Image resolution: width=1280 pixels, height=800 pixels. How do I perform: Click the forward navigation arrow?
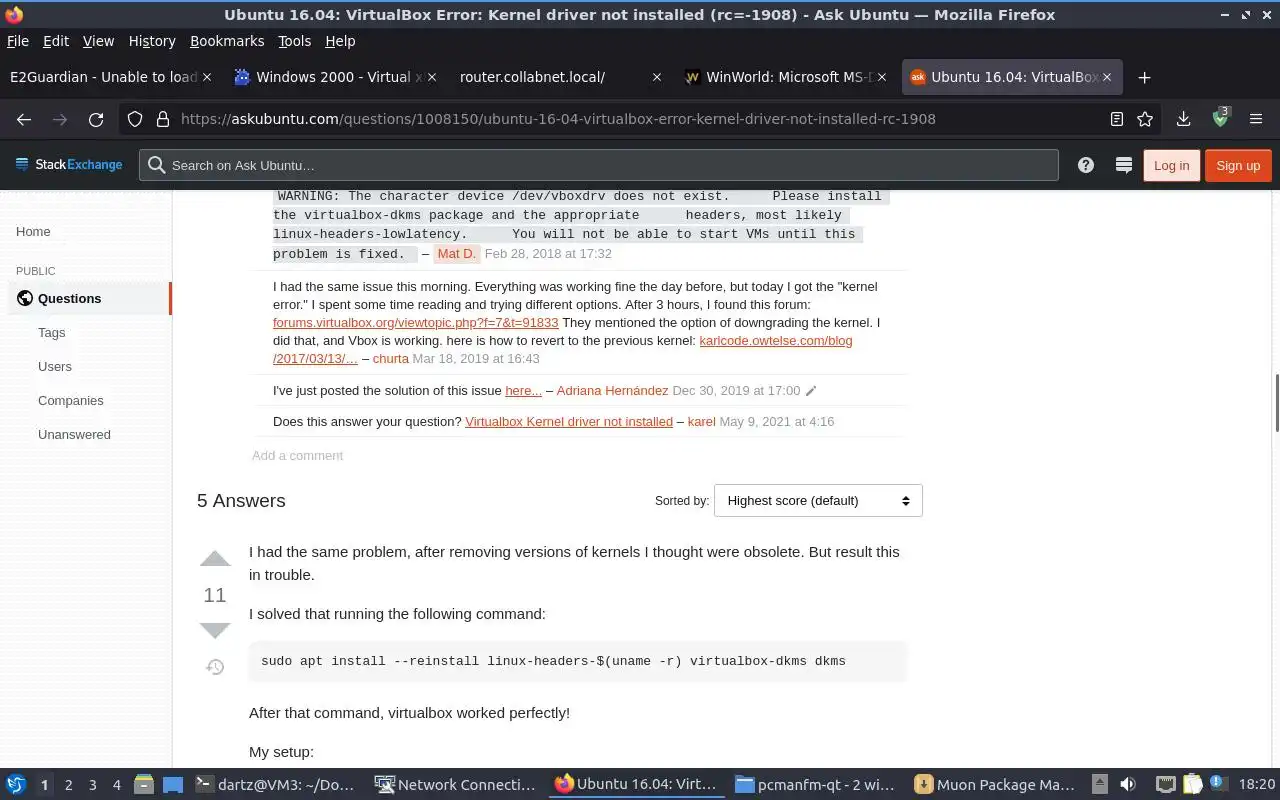(60, 119)
